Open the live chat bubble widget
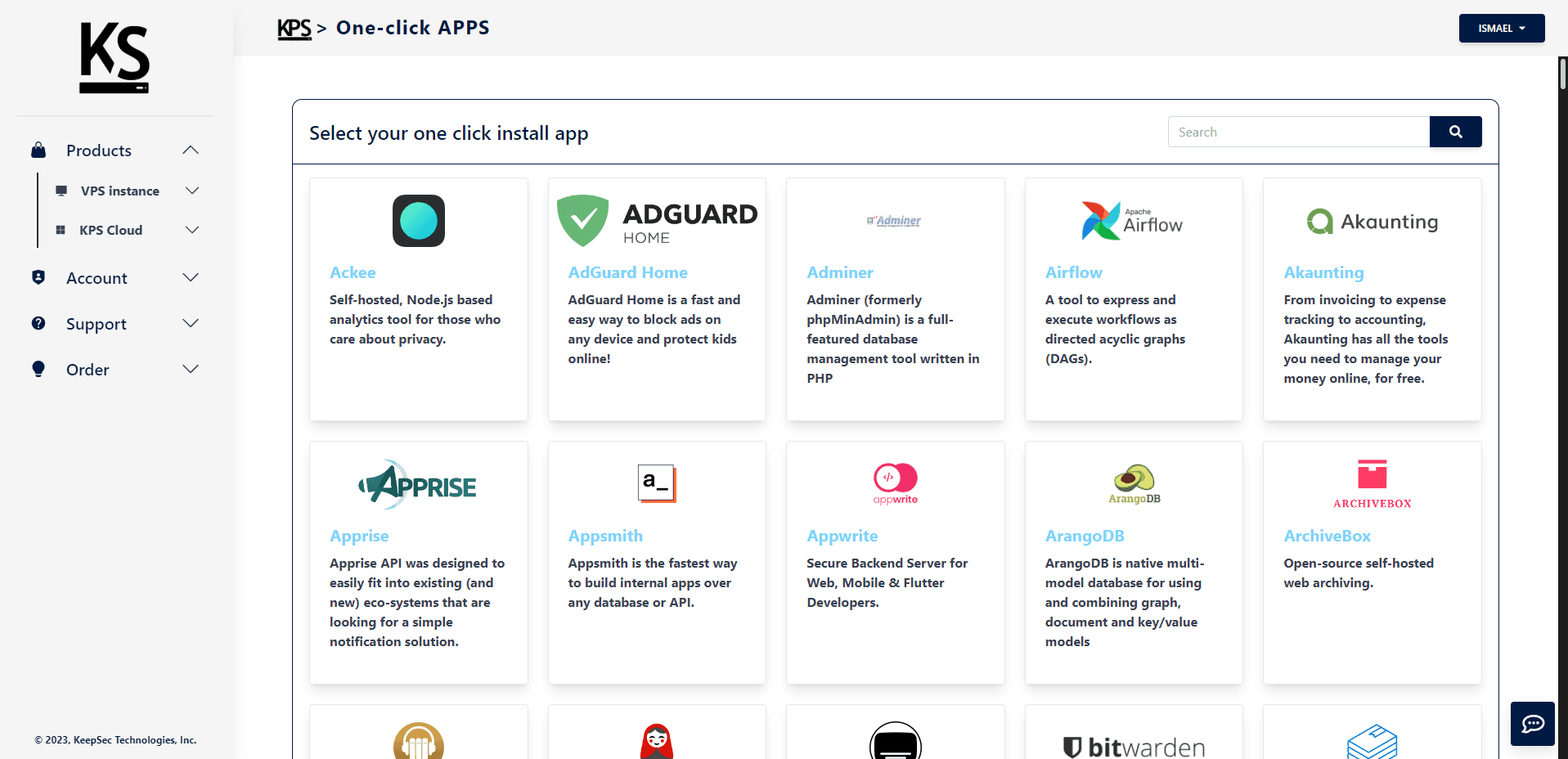 click(x=1533, y=724)
